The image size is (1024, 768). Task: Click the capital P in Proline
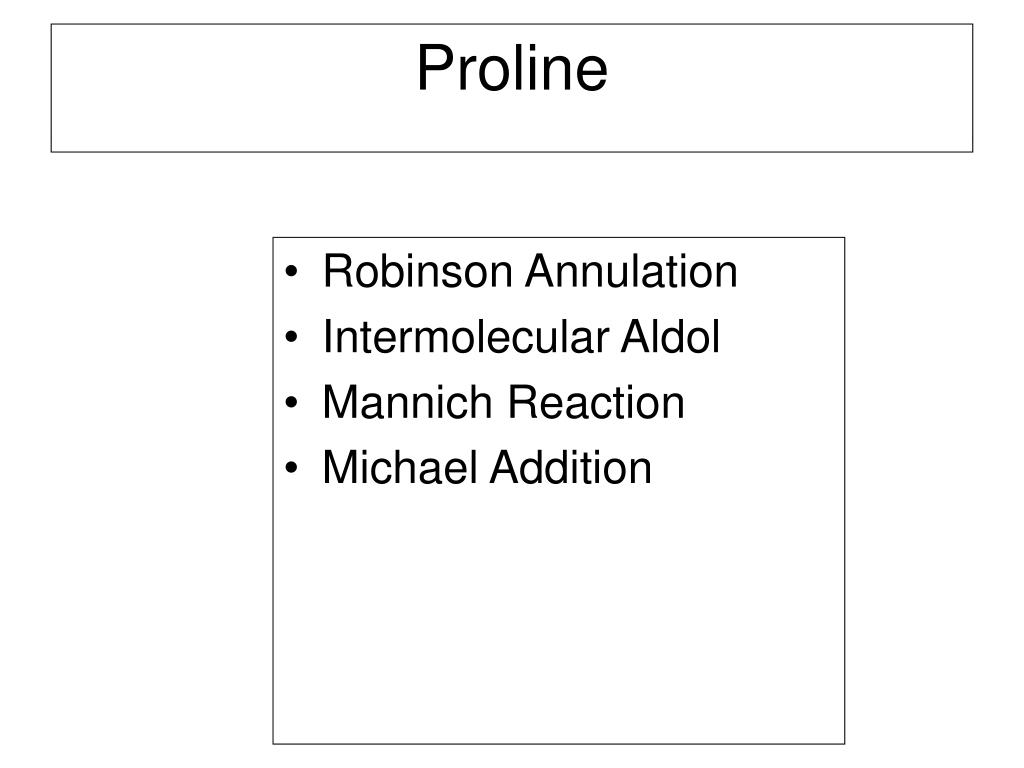click(x=434, y=68)
